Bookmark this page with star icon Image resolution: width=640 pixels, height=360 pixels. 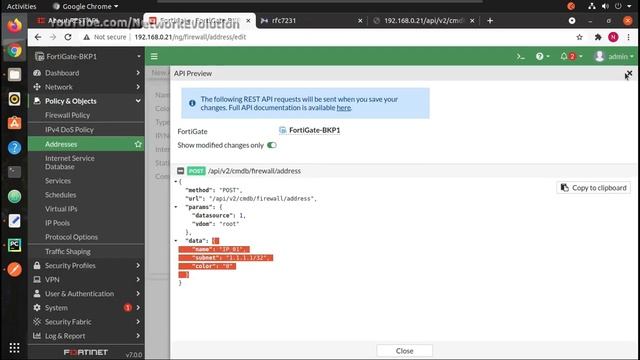tap(579, 37)
